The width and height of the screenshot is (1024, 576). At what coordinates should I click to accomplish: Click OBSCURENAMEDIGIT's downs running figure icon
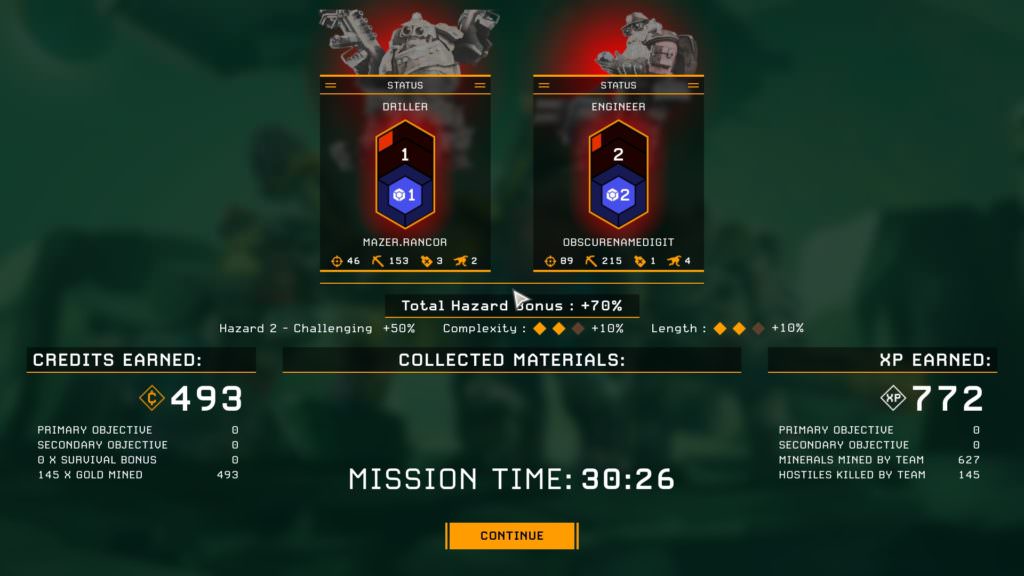tap(673, 261)
